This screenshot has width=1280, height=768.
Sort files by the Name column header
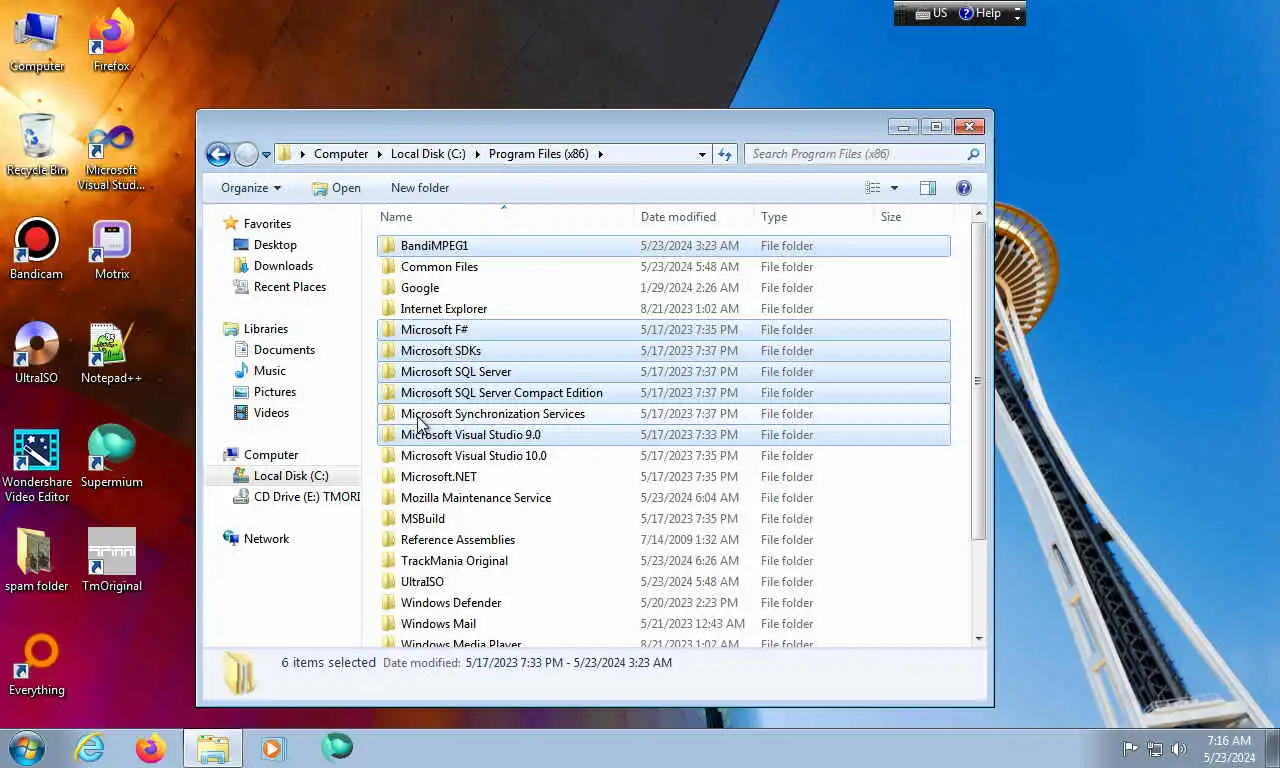[505, 217]
